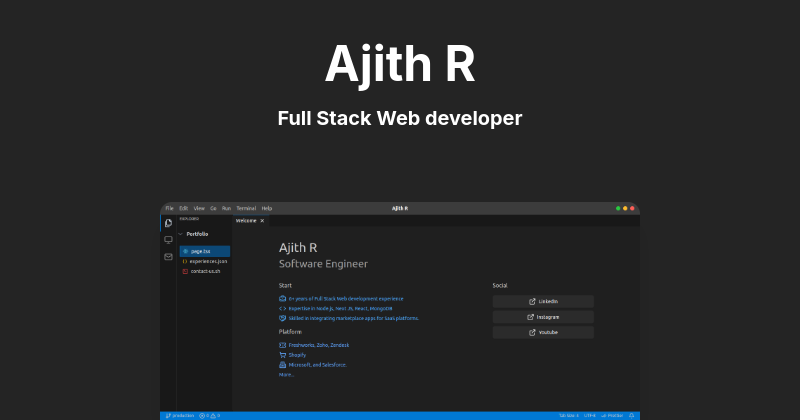
Task: Click the notification bell in status bar
Action: click(632, 416)
